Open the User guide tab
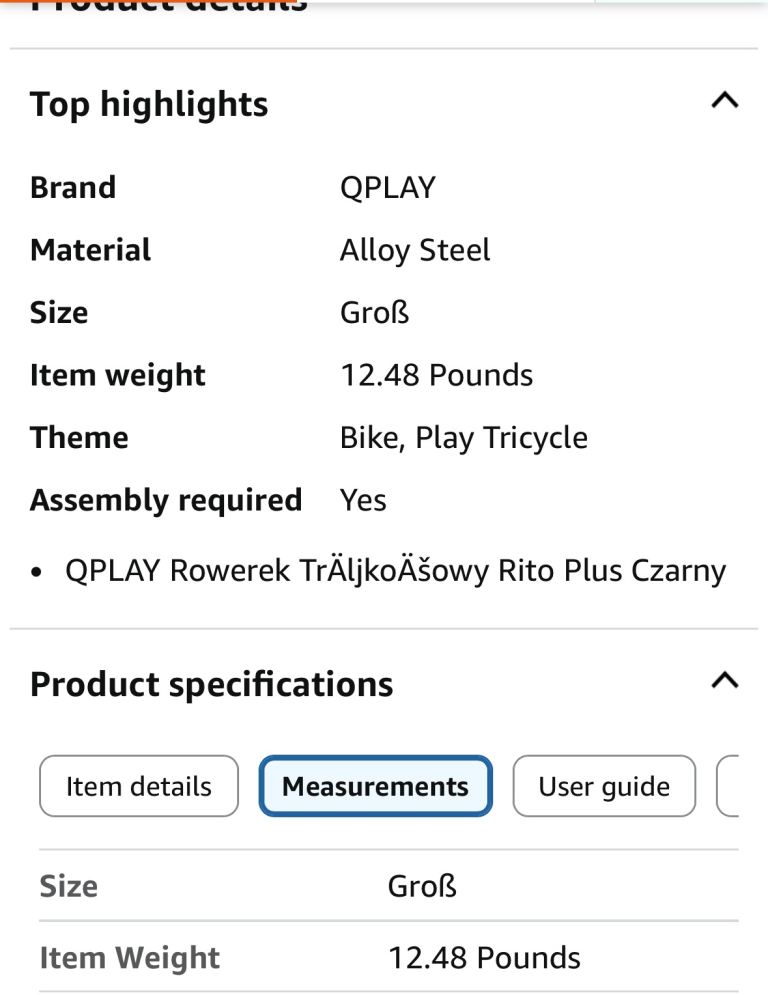768x995 pixels. (x=604, y=786)
